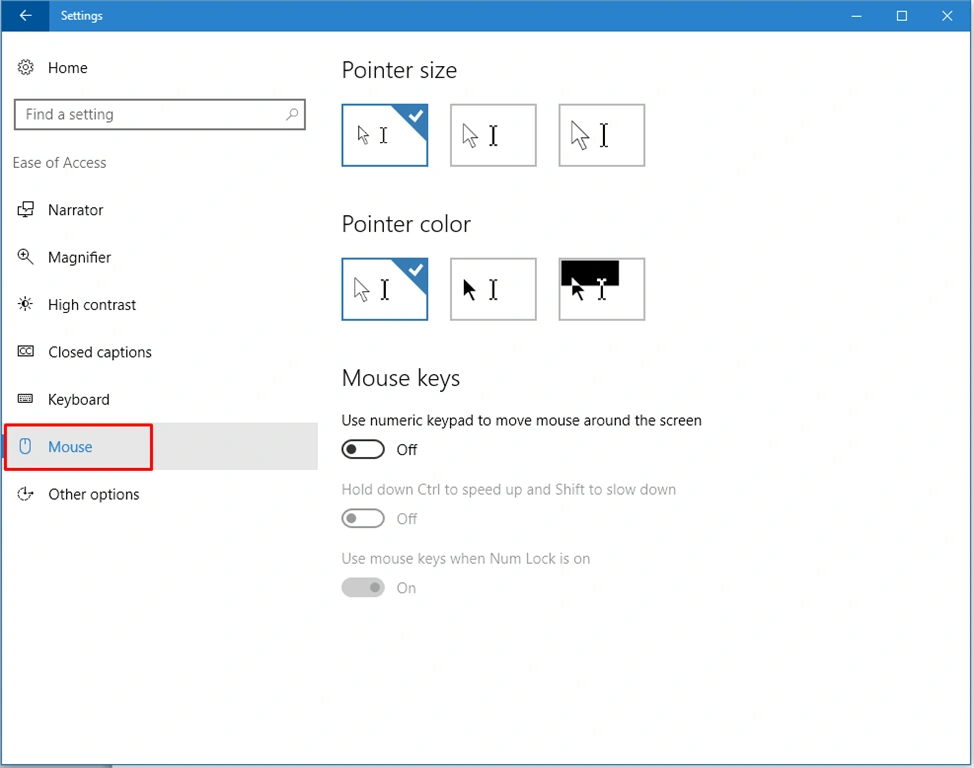Click the search magnifier icon in search box
Viewport: 974px width, 768px height.
291,114
